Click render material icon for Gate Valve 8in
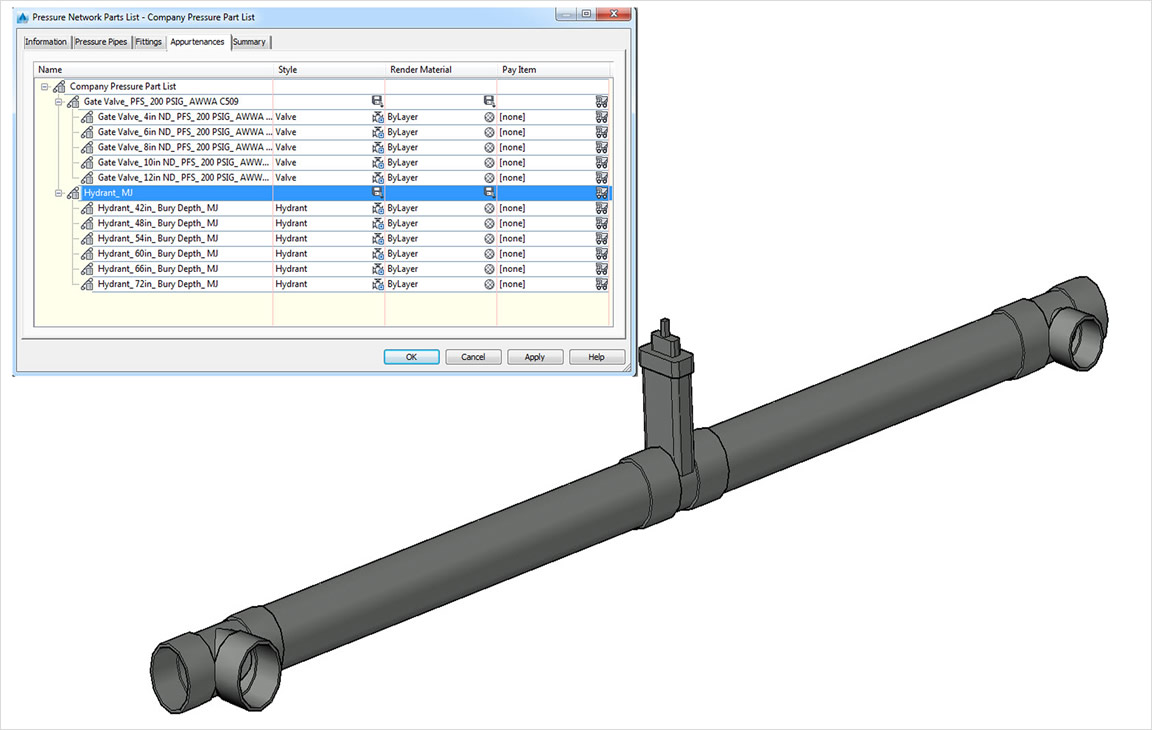 489,148
